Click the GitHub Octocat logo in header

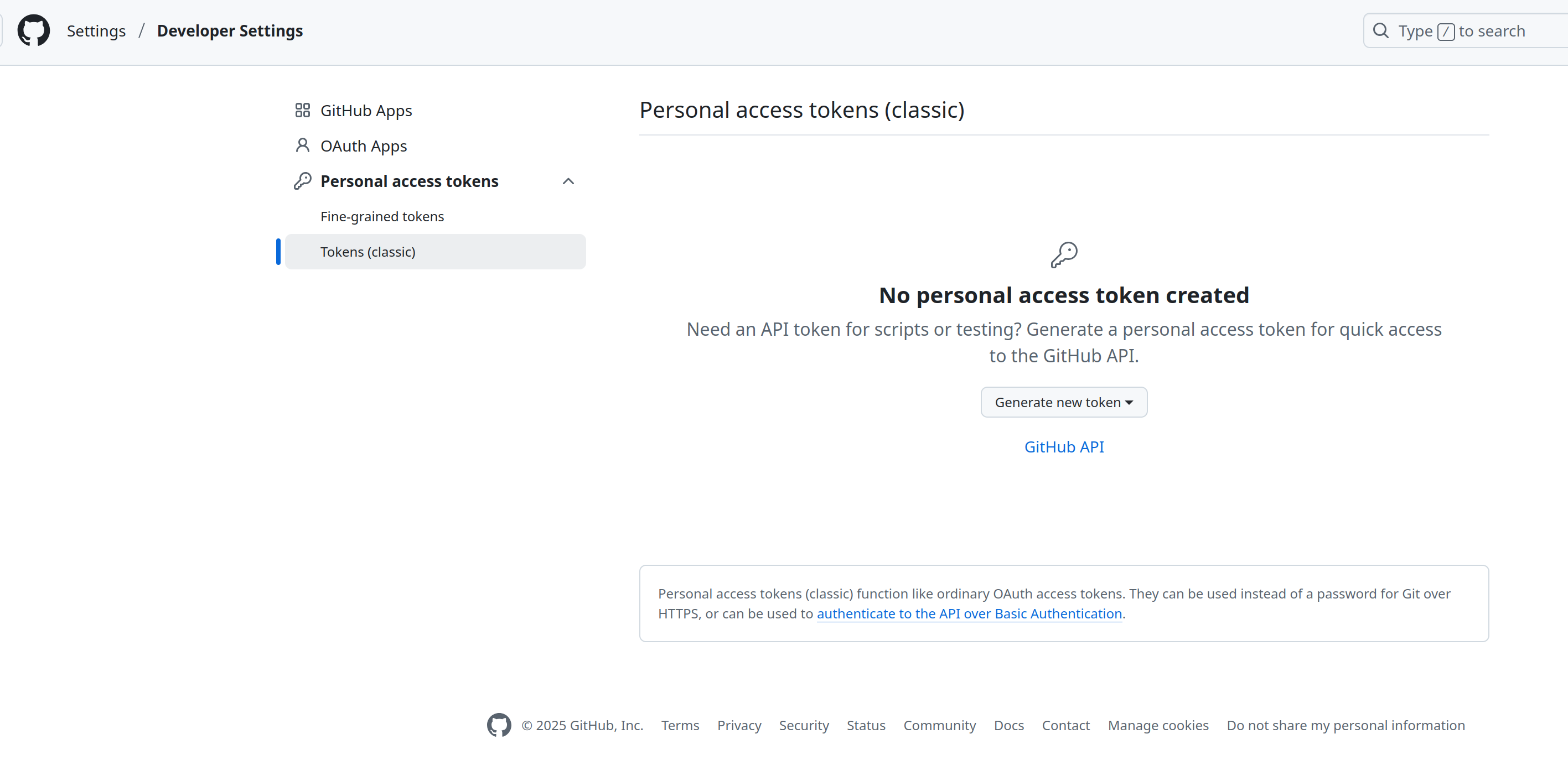point(33,30)
